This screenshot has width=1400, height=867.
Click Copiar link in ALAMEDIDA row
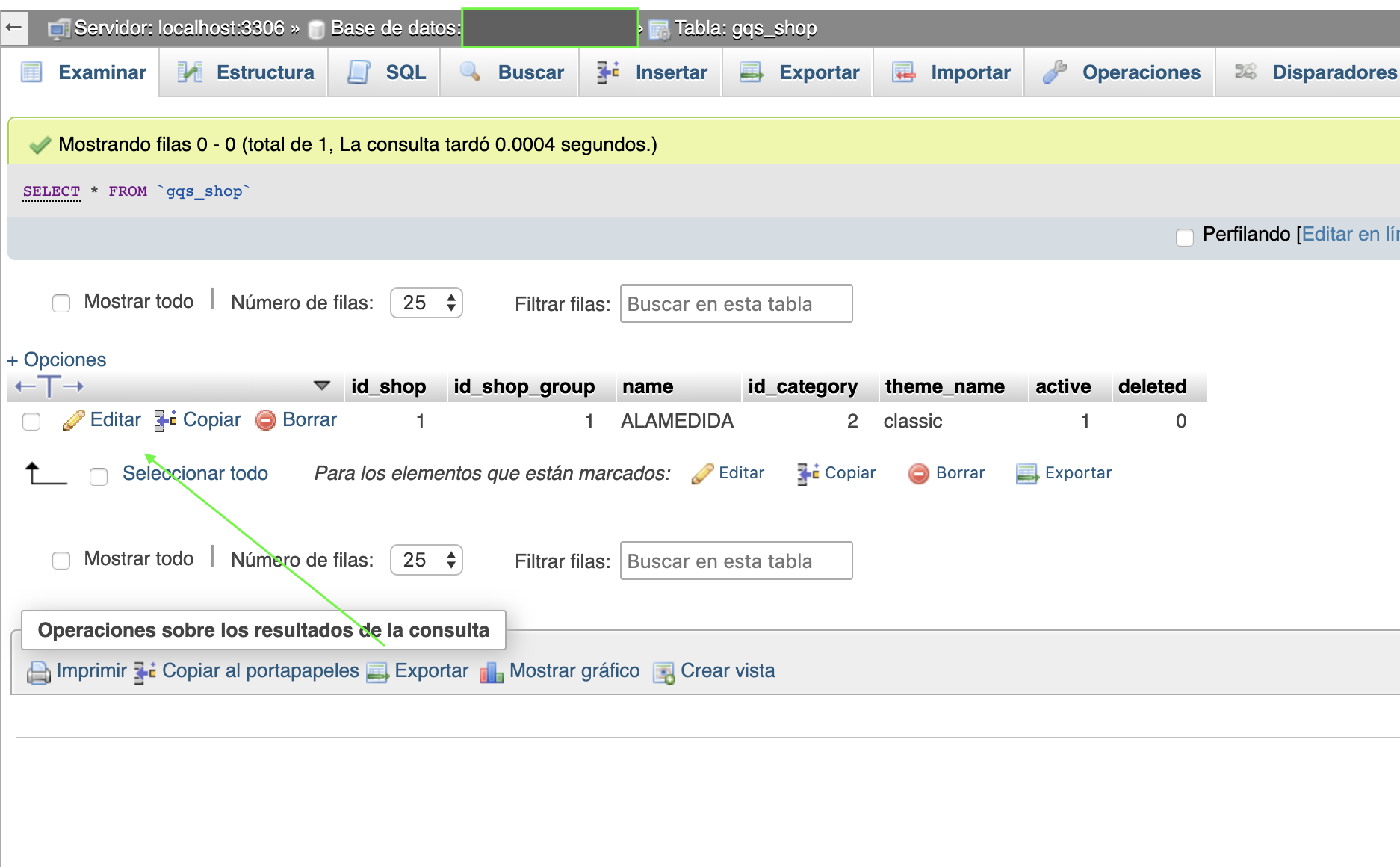tap(212, 419)
